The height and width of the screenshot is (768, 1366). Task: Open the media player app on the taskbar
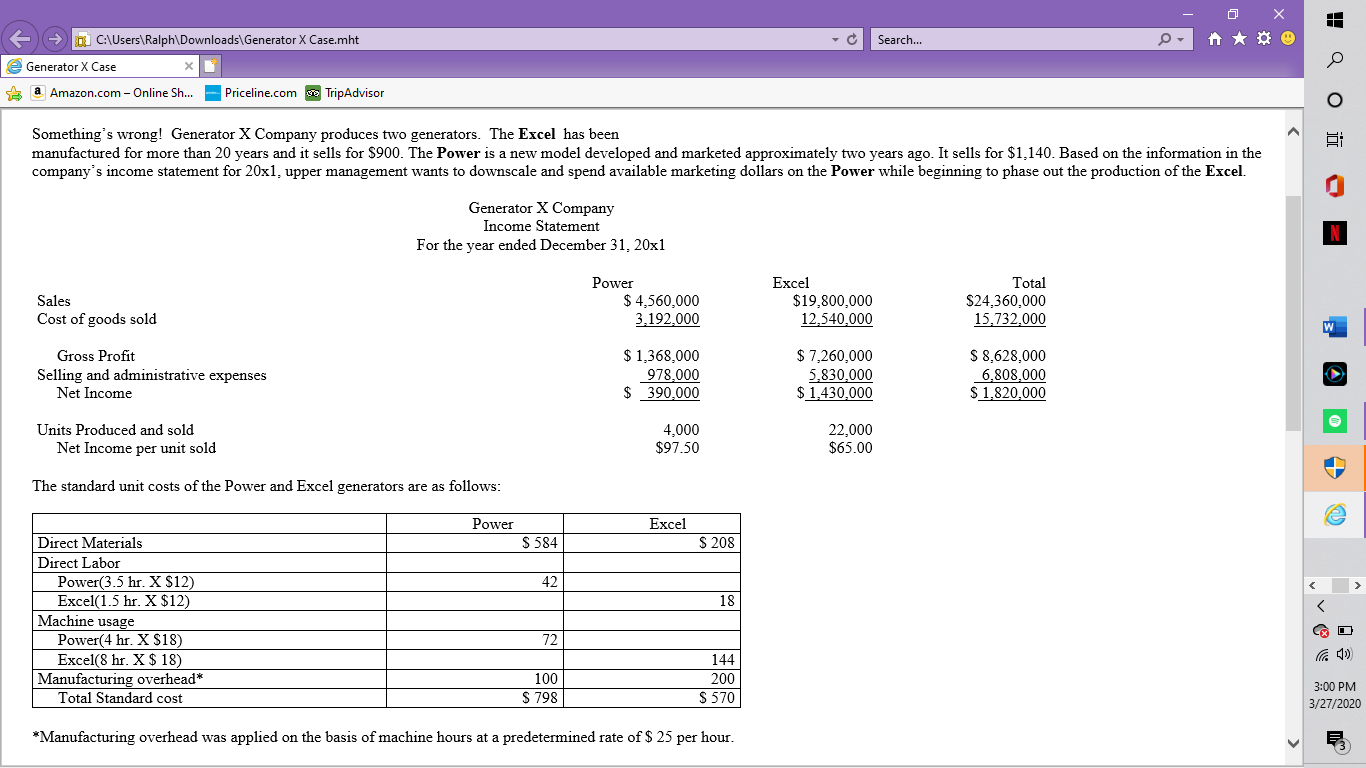point(1335,374)
